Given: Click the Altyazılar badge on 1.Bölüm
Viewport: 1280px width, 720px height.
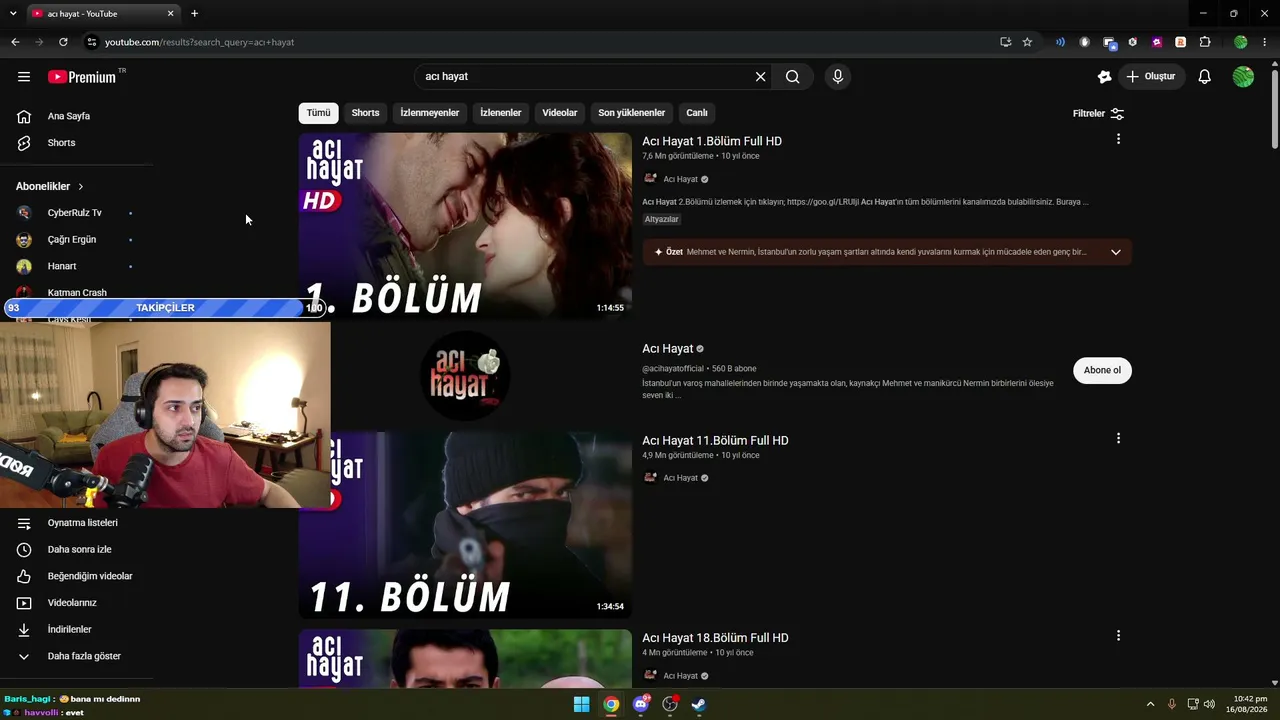Looking at the screenshot, I should 661,219.
